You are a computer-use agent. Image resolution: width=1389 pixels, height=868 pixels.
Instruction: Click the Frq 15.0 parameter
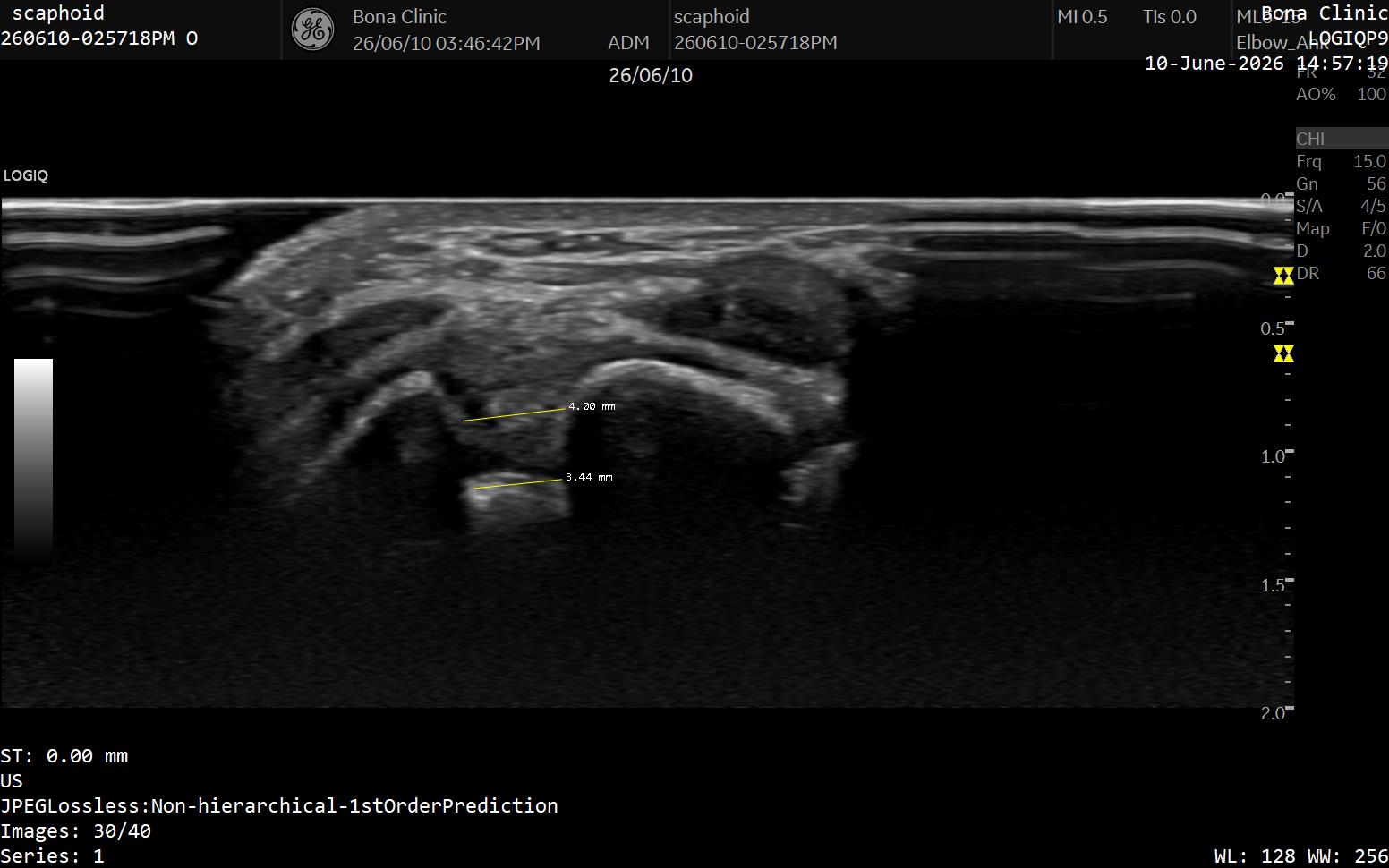coord(1341,161)
